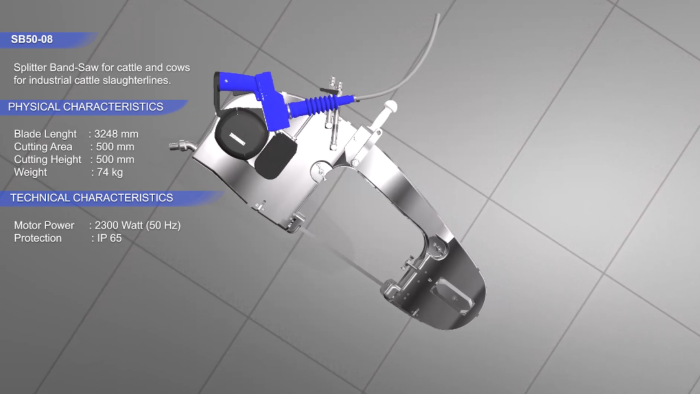Click the Weight label
700x394 pixels.
pyautogui.click(x=30, y=172)
